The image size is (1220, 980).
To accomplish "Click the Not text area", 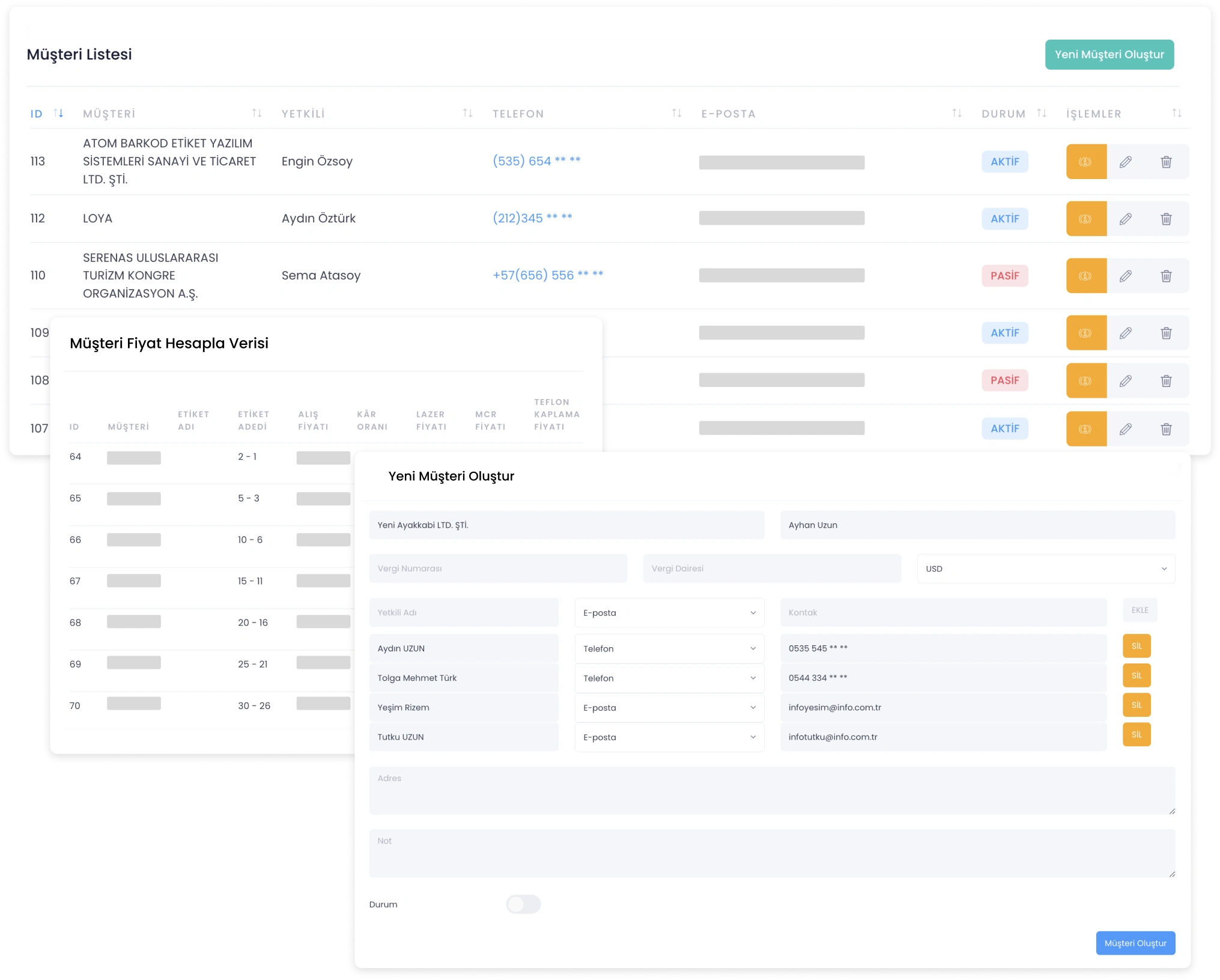I will tap(772, 853).
